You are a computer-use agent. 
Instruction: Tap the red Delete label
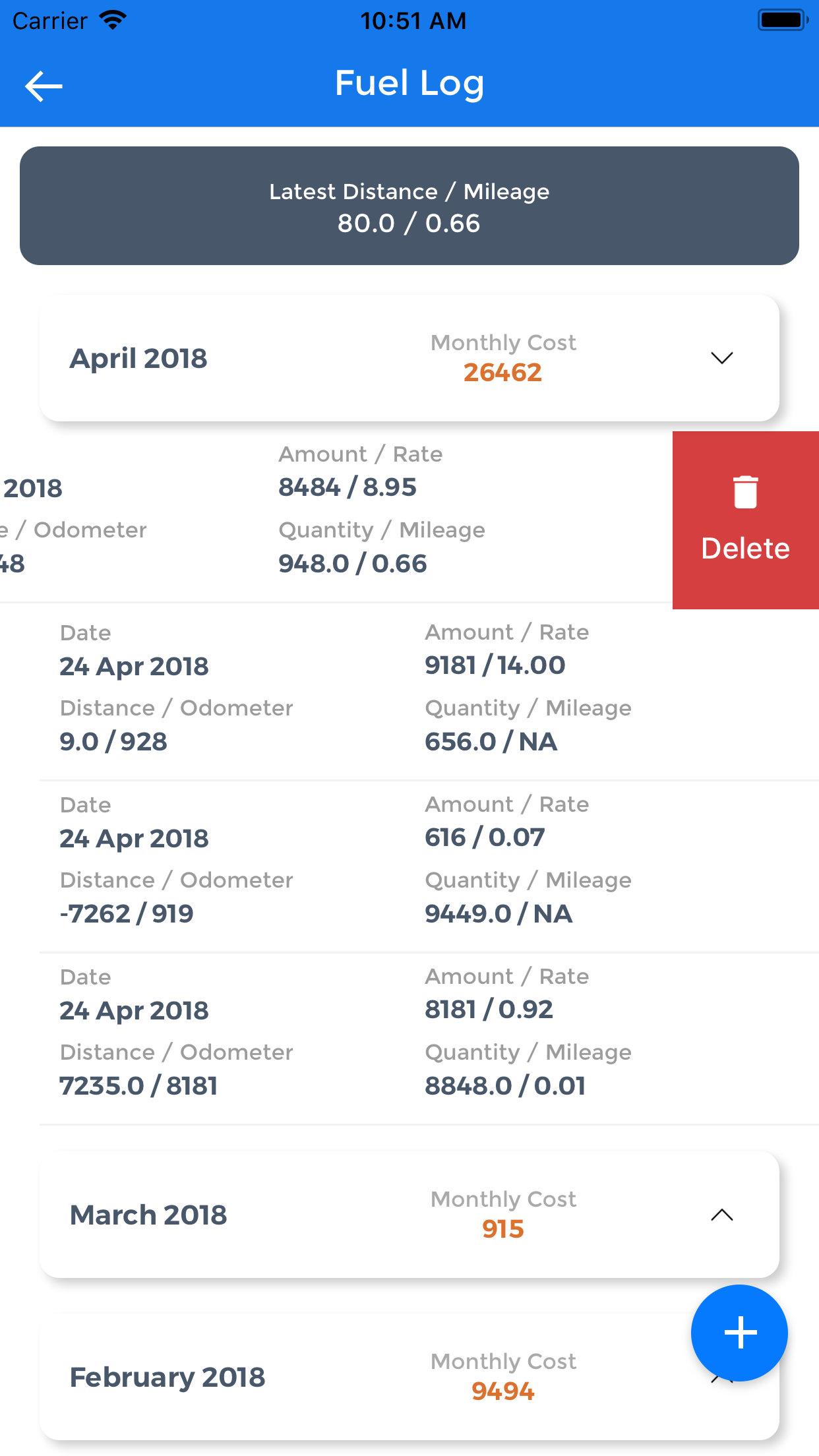(x=746, y=549)
